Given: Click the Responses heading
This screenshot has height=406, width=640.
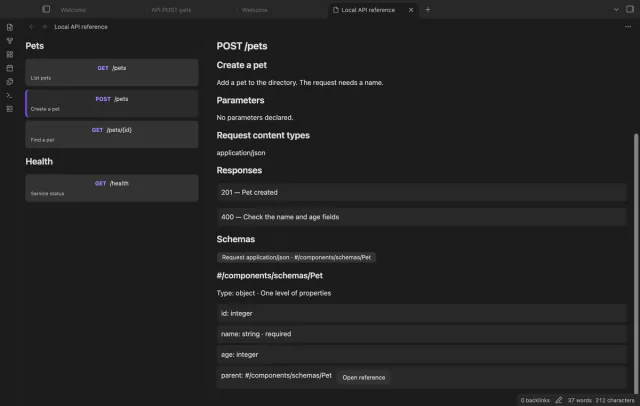Looking at the screenshot, I should [239, 171].
